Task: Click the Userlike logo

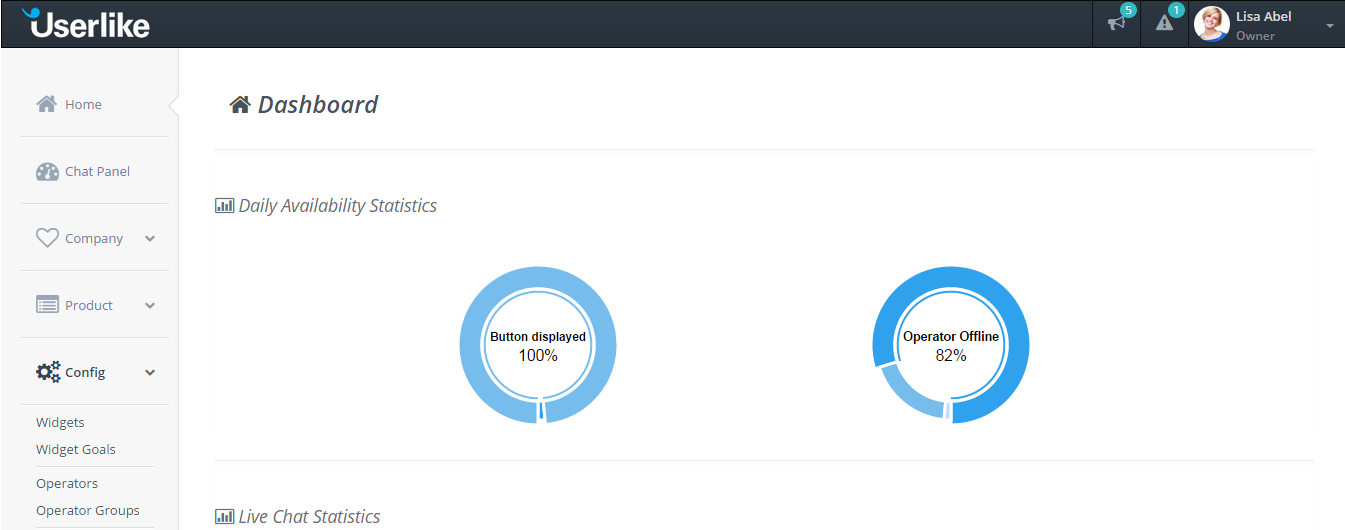Action: coord(86,22)
